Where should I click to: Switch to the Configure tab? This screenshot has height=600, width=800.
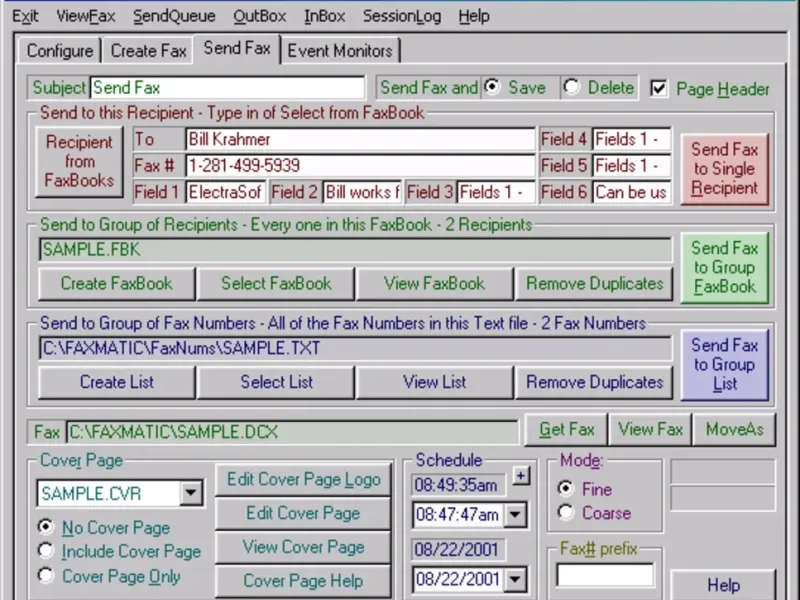[60, 51]
